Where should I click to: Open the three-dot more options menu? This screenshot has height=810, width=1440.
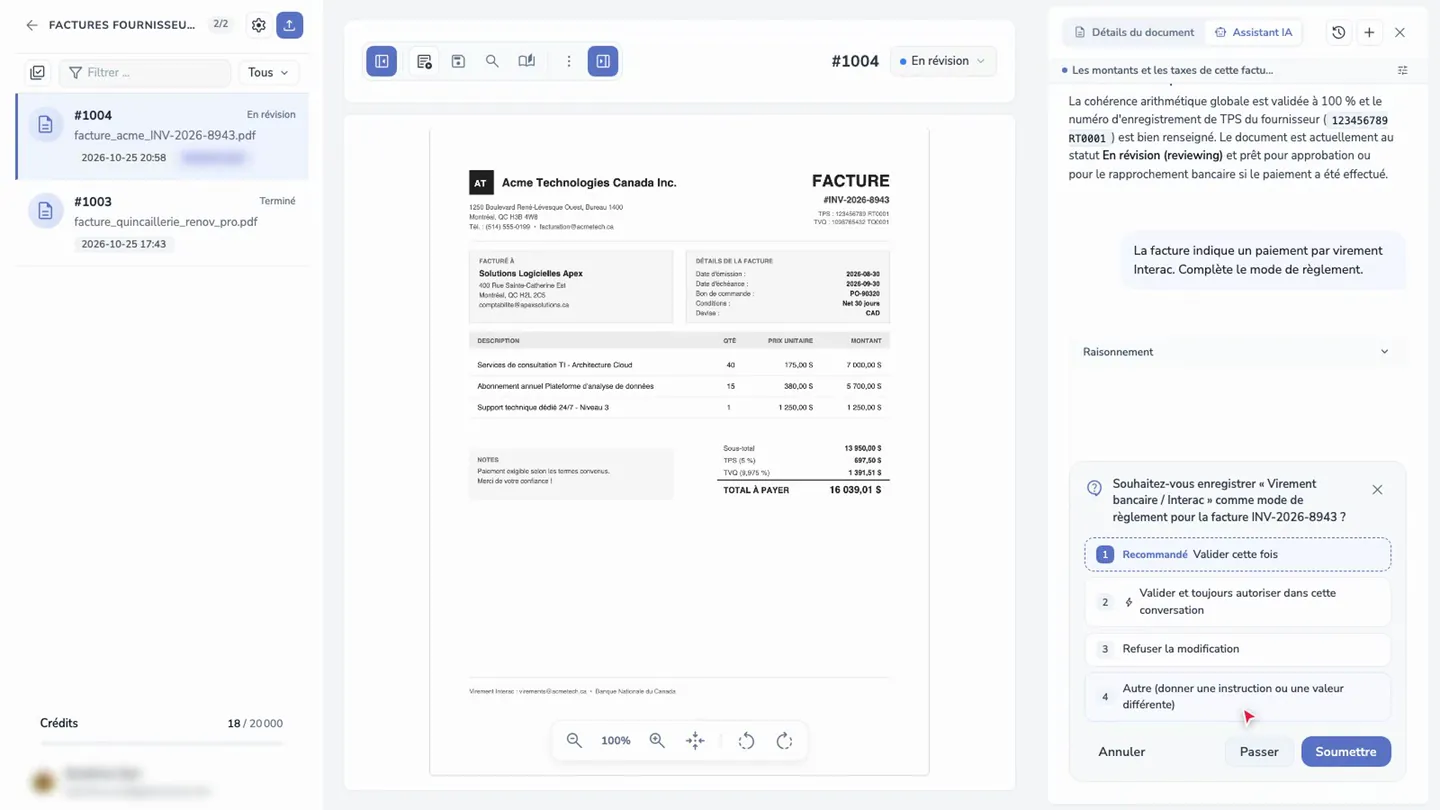point(569,61)
